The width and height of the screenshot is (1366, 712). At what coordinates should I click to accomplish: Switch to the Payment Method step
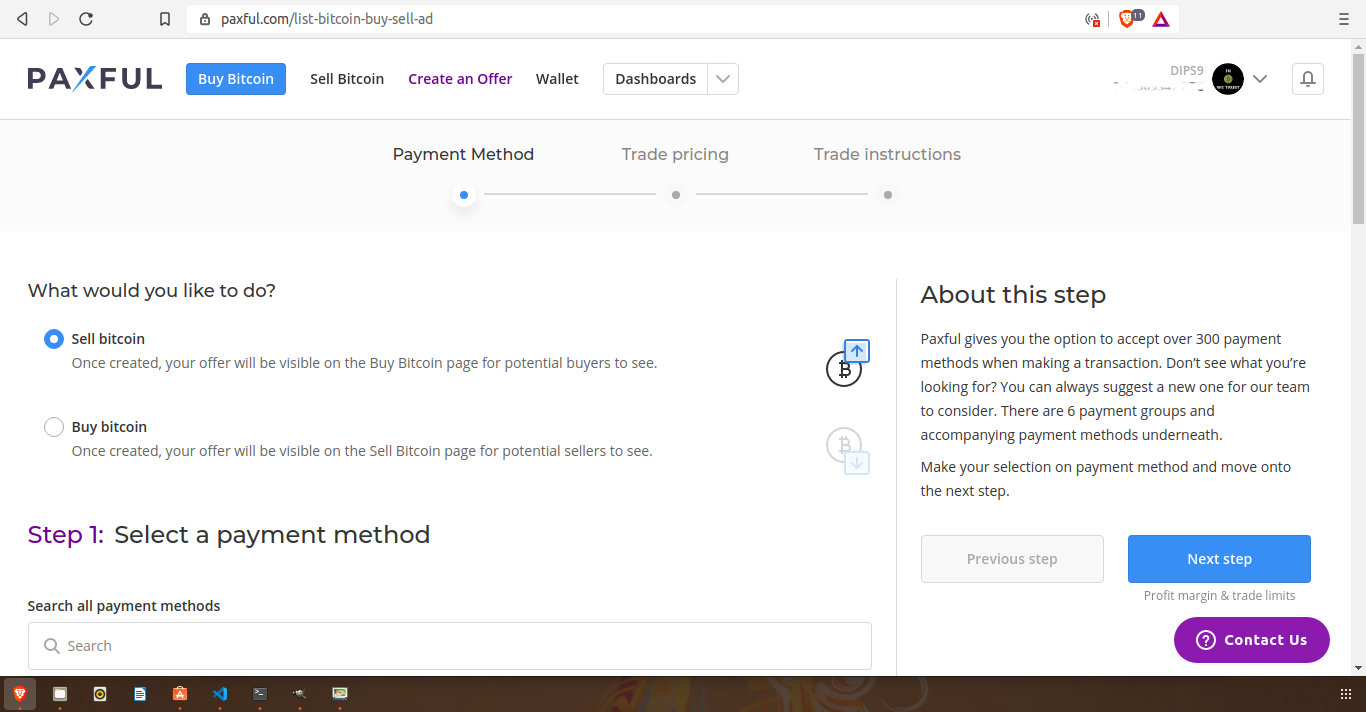point(463,154)
